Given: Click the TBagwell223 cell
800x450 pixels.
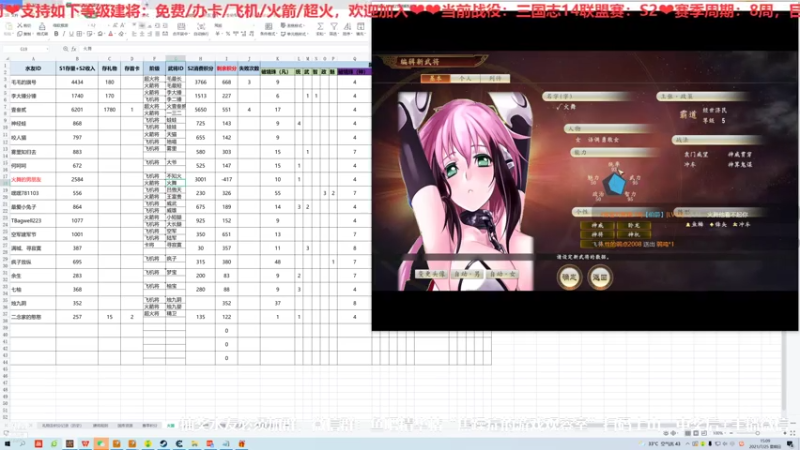Looking at the screenshot, I should 33,221.
